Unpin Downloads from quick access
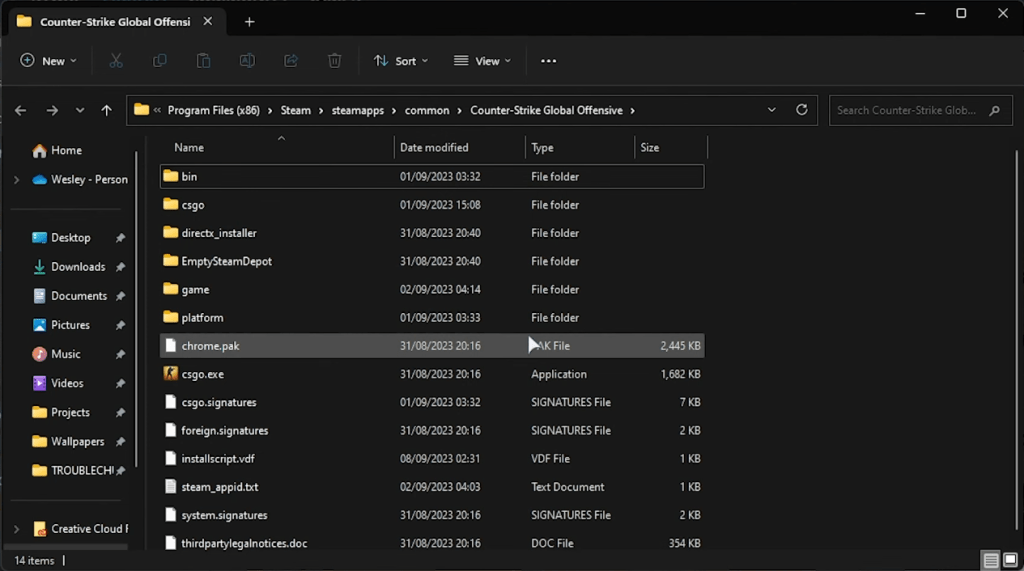The image size is (1024, 571). [x=120, y=267]
